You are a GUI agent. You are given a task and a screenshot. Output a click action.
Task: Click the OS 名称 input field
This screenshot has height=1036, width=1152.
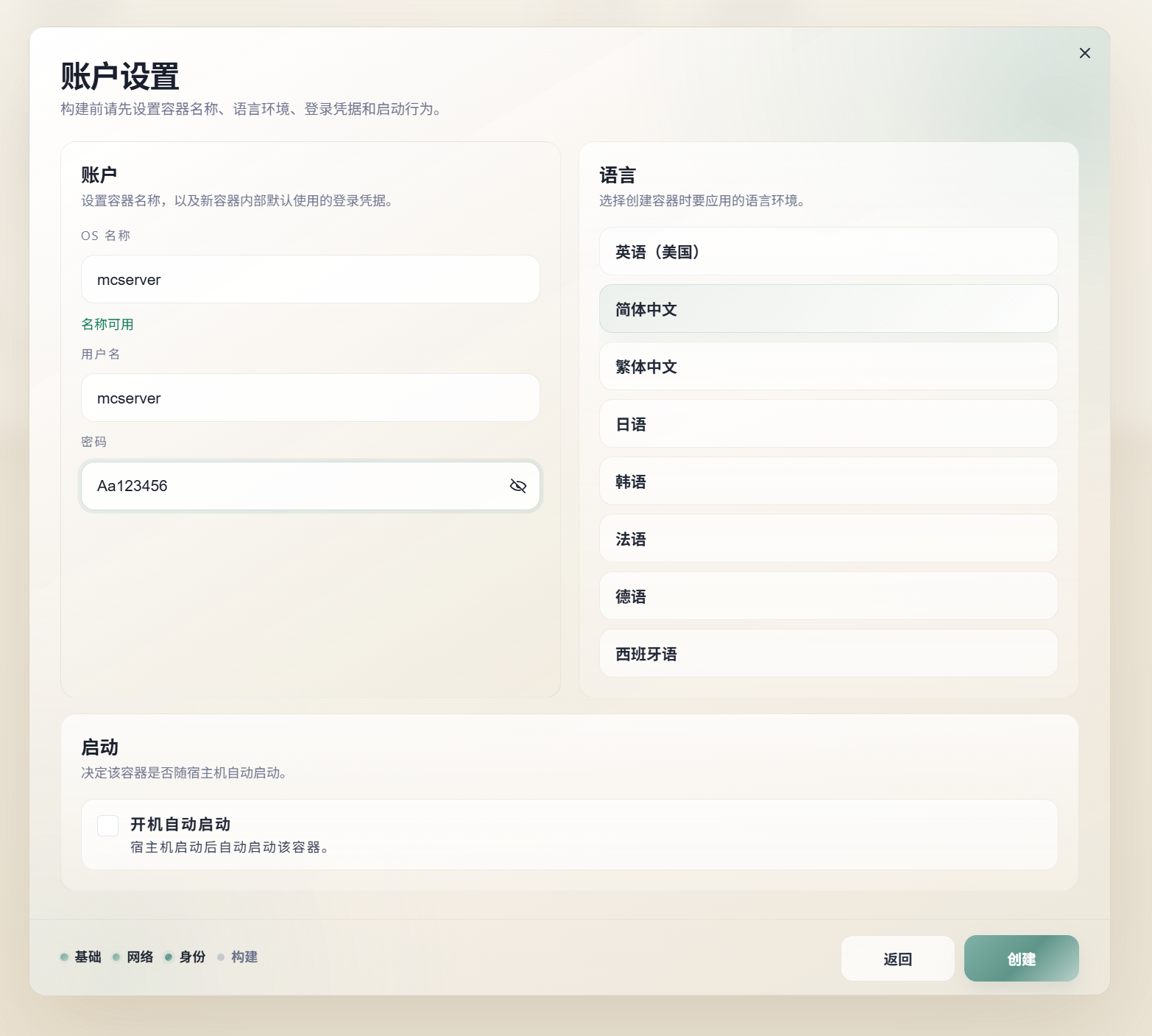pos(310,280)
